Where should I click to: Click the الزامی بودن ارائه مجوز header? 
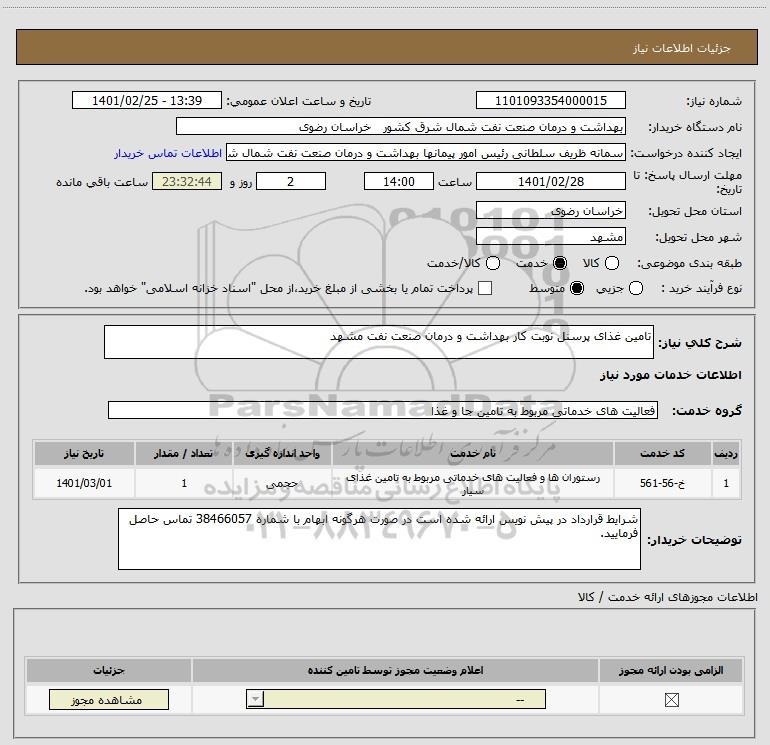tap(671, 670)
